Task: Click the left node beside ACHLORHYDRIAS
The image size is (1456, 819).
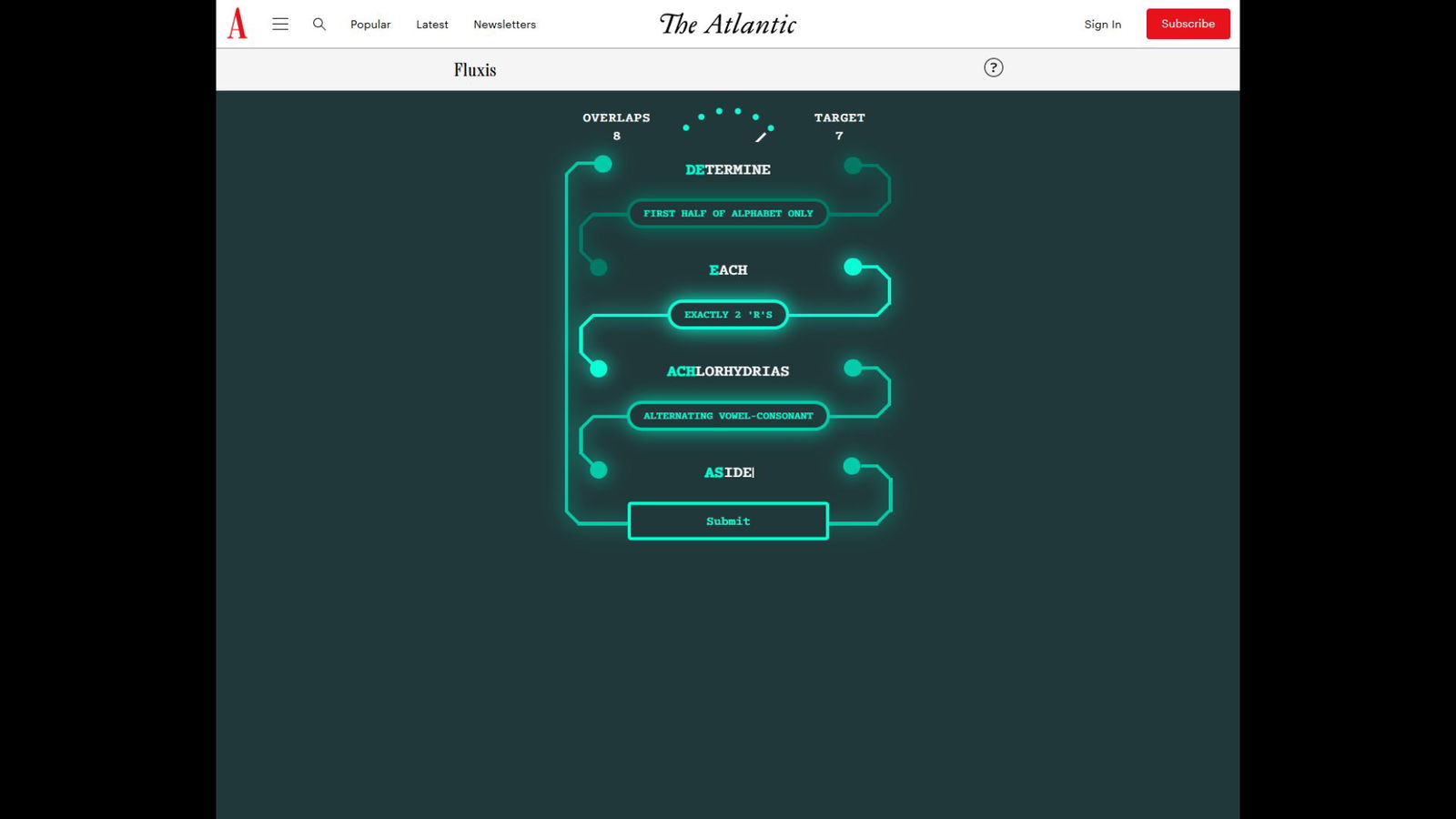Action: [599, 369]
